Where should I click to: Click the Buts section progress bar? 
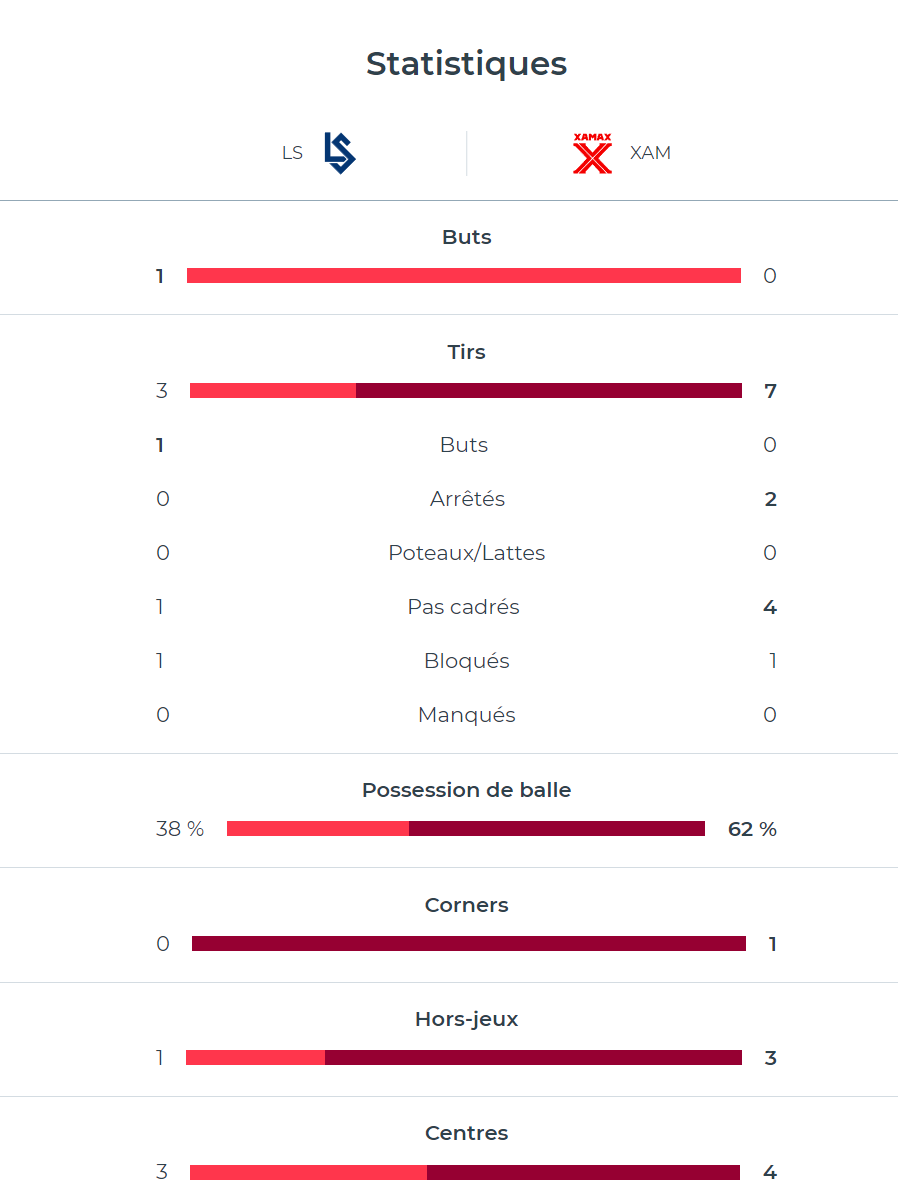464,276
